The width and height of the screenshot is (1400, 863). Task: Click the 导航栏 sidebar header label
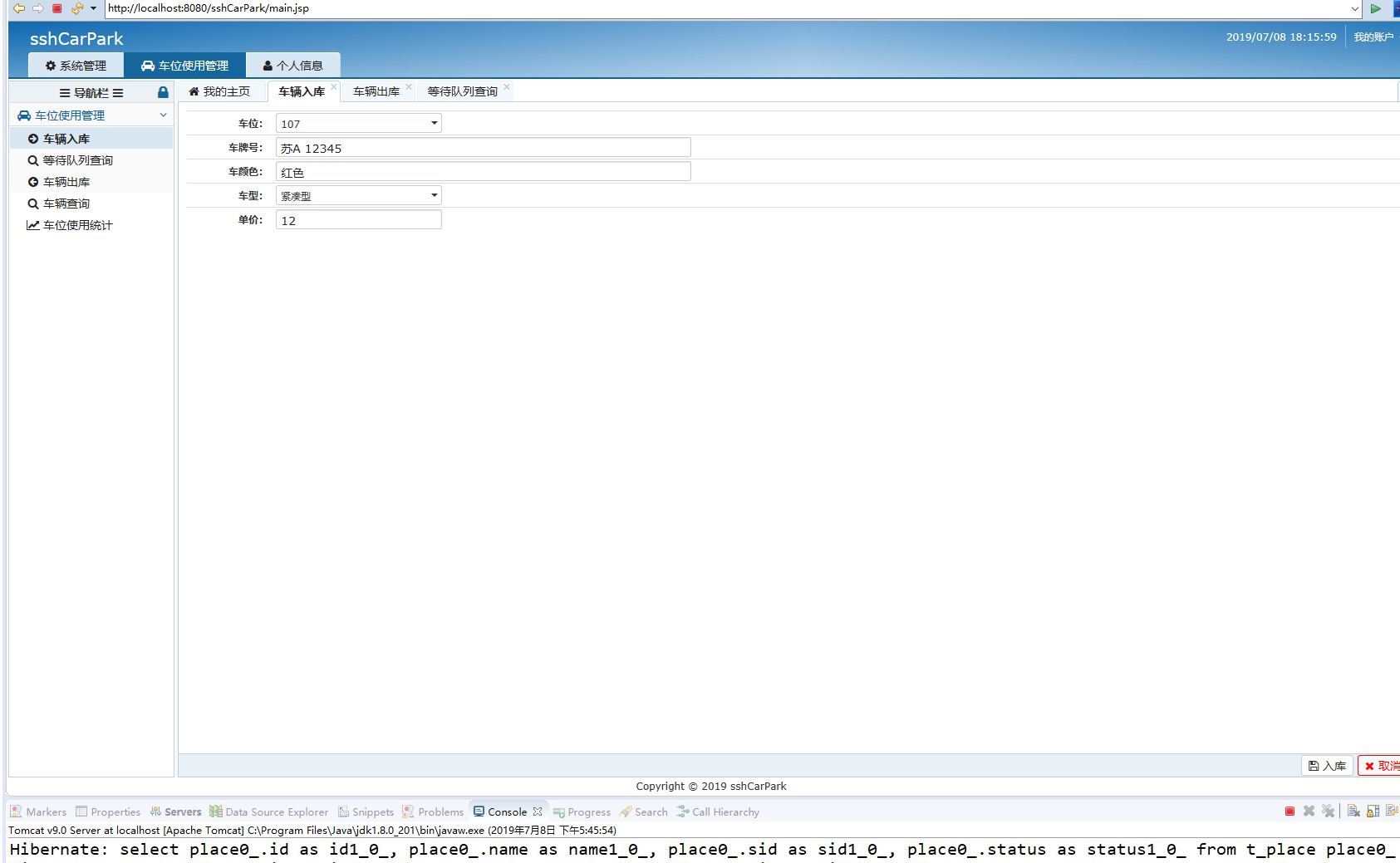click(x=91, y=92)
